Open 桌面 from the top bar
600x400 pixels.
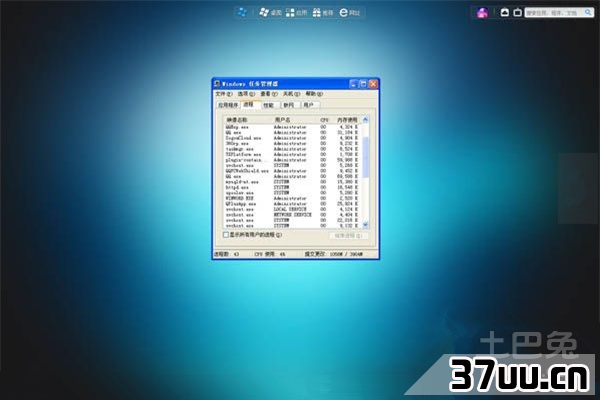coord(270,13)
